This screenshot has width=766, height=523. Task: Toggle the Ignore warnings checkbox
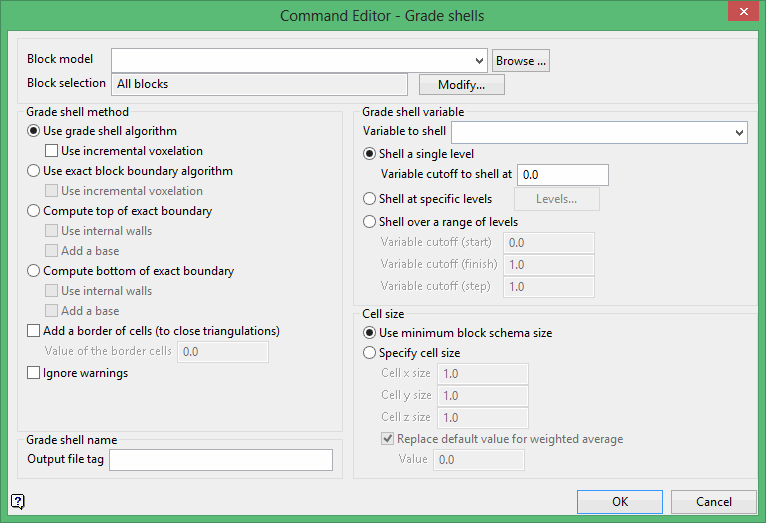[x=34, y=373]
